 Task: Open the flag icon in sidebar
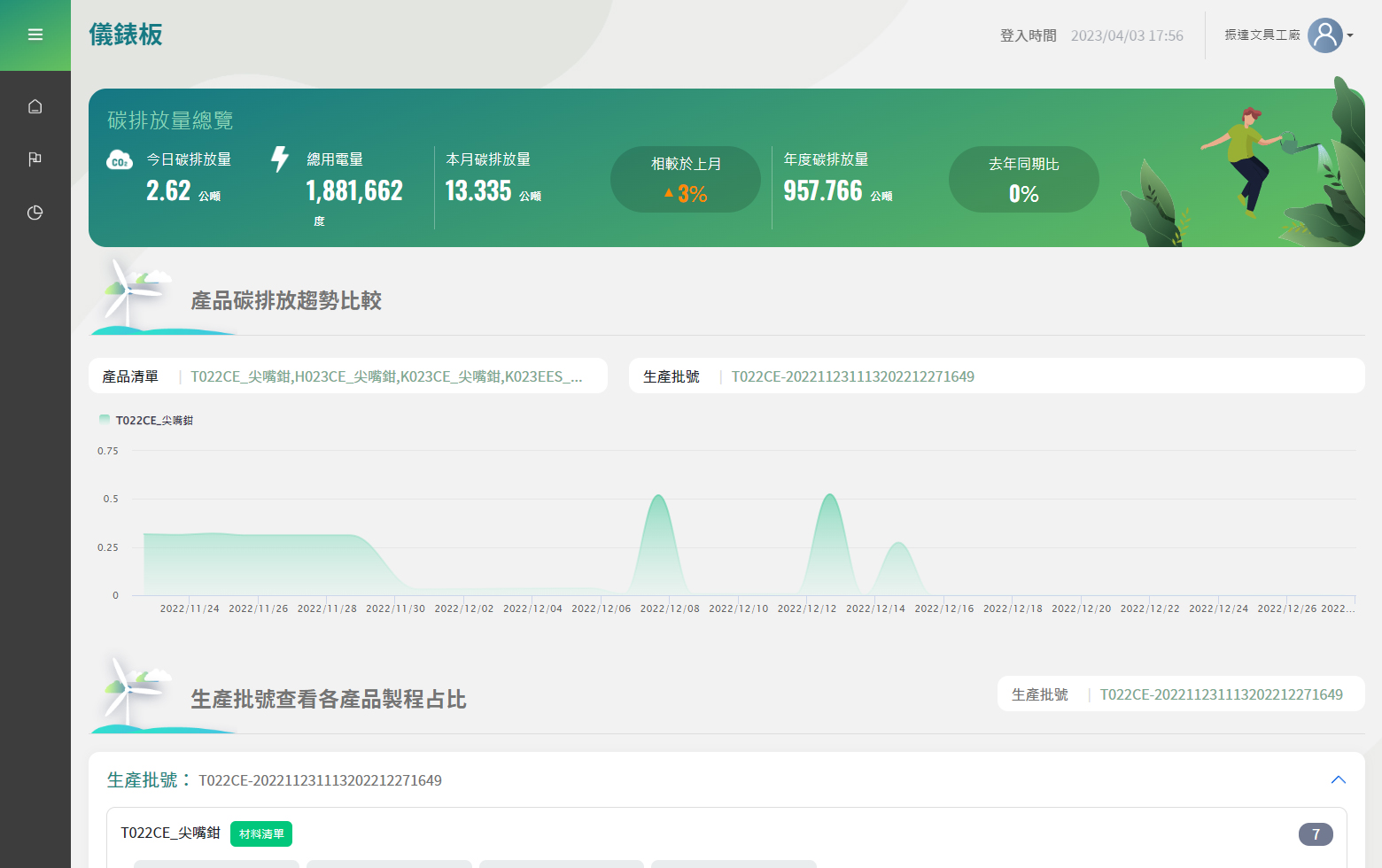point(35,159)
